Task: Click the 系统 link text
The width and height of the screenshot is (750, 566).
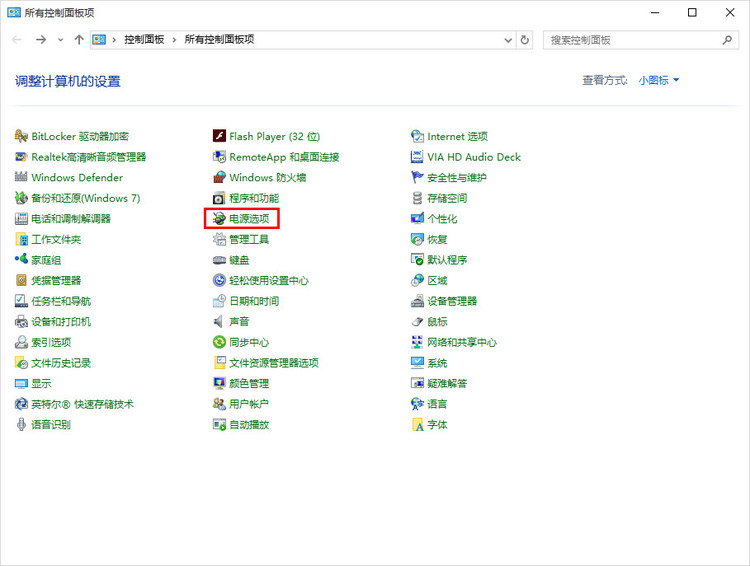Action: 437,363
